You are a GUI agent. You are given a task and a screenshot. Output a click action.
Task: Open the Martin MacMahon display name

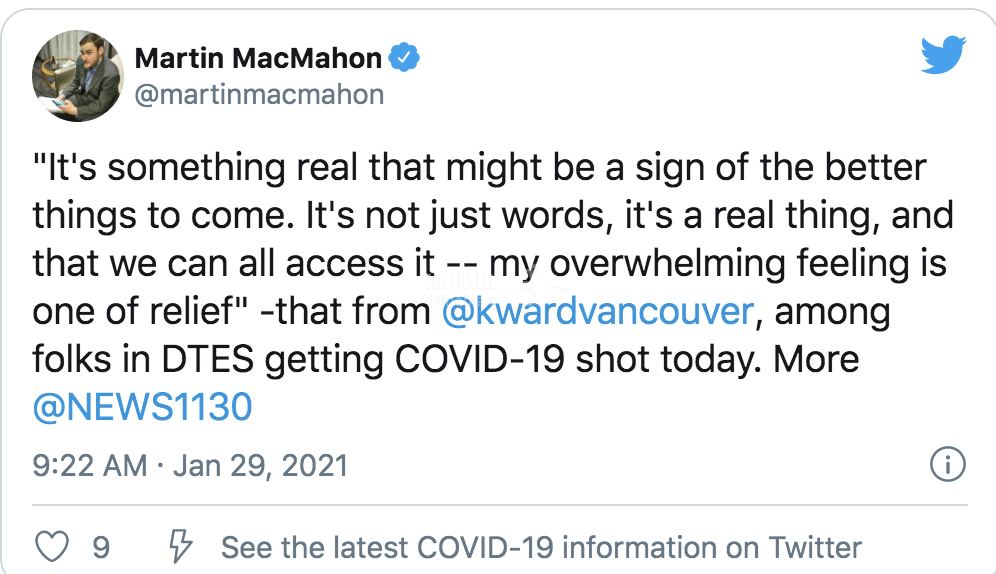pos(258,58)
